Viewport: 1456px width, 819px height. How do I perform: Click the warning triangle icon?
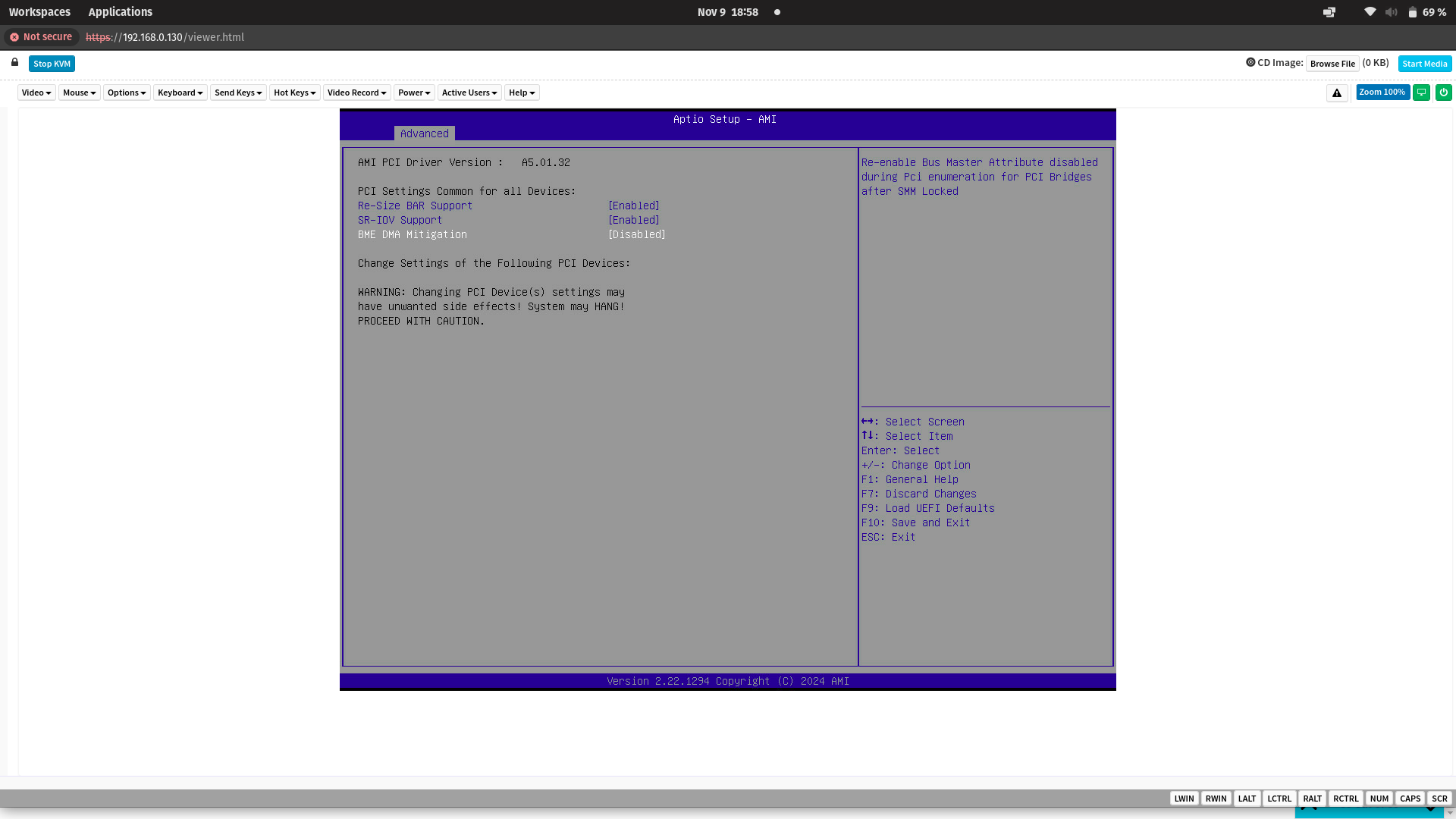1337,93
